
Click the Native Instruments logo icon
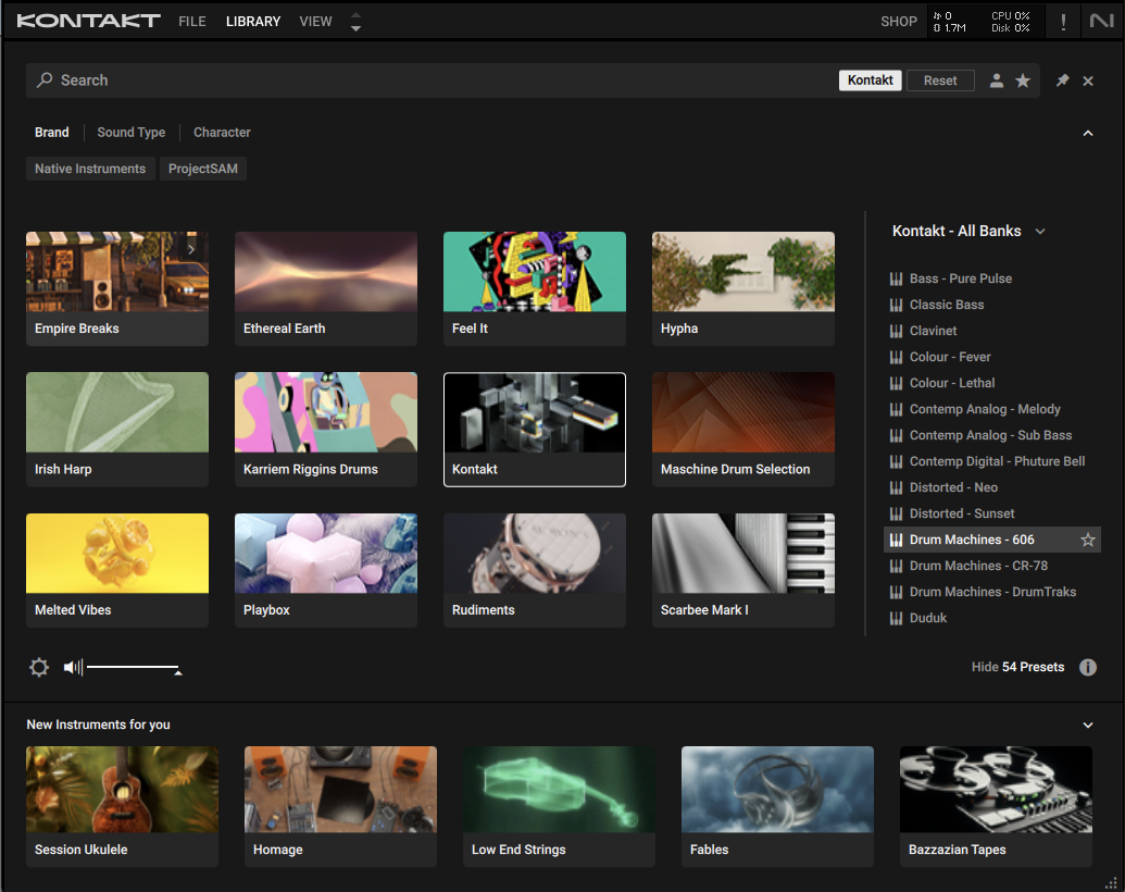1101,21
